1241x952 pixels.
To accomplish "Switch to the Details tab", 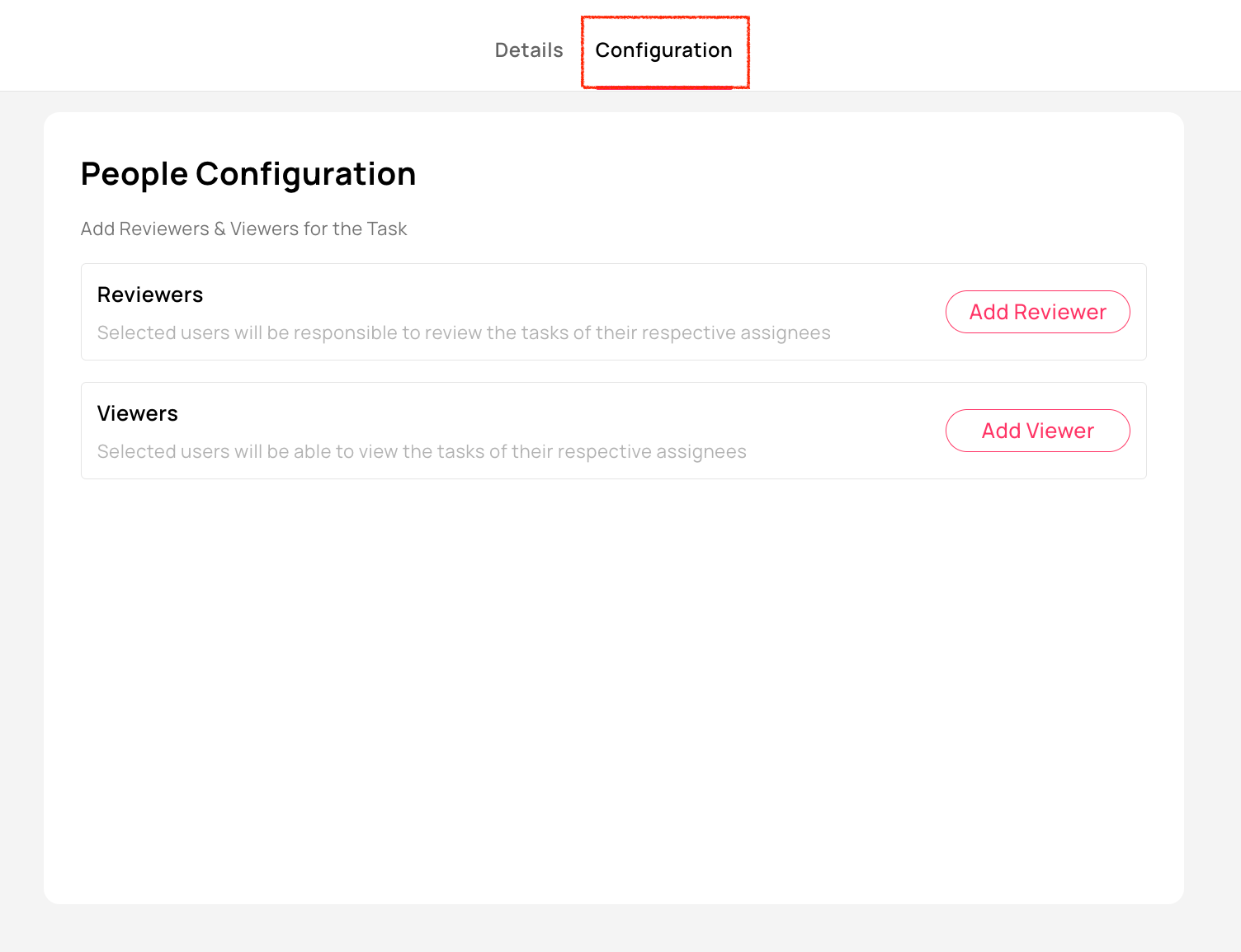I will (528, 50).
